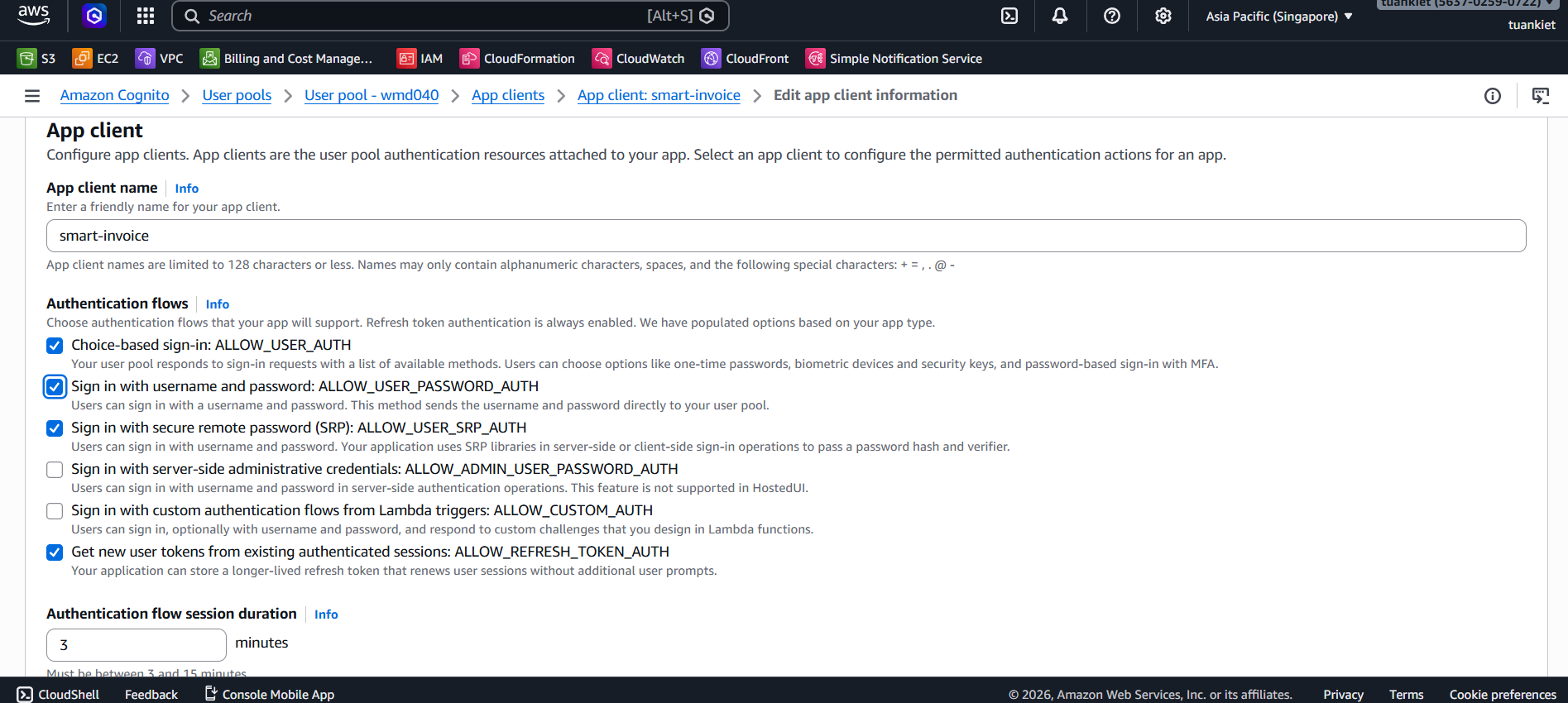Expand the Asia Pacific (Singapore) region dropdown
1568x703 pixels.
(x=1278, y=17)
